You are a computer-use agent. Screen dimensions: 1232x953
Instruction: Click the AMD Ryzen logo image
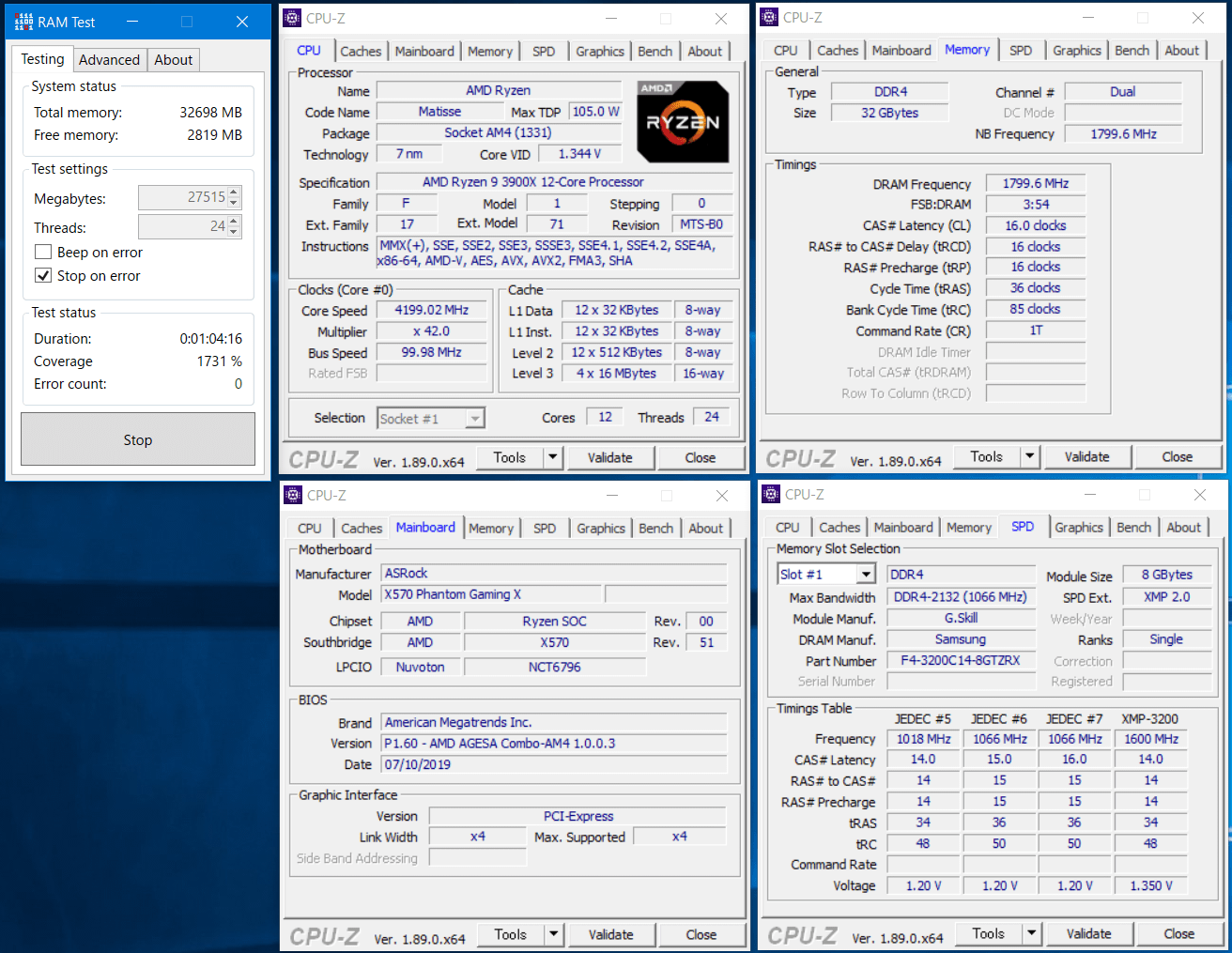683,122
